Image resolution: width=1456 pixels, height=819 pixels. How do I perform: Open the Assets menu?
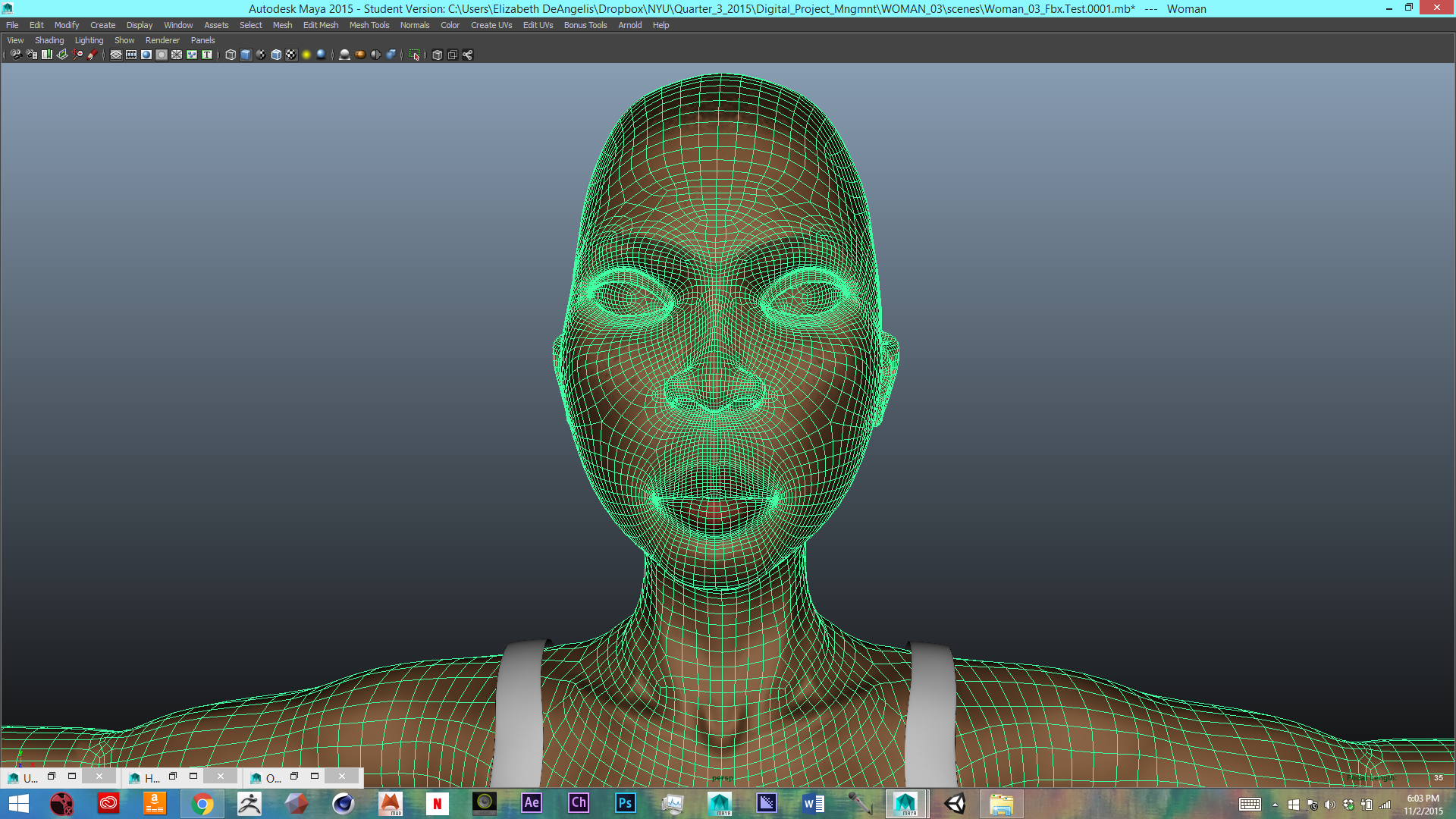(216, 25)
